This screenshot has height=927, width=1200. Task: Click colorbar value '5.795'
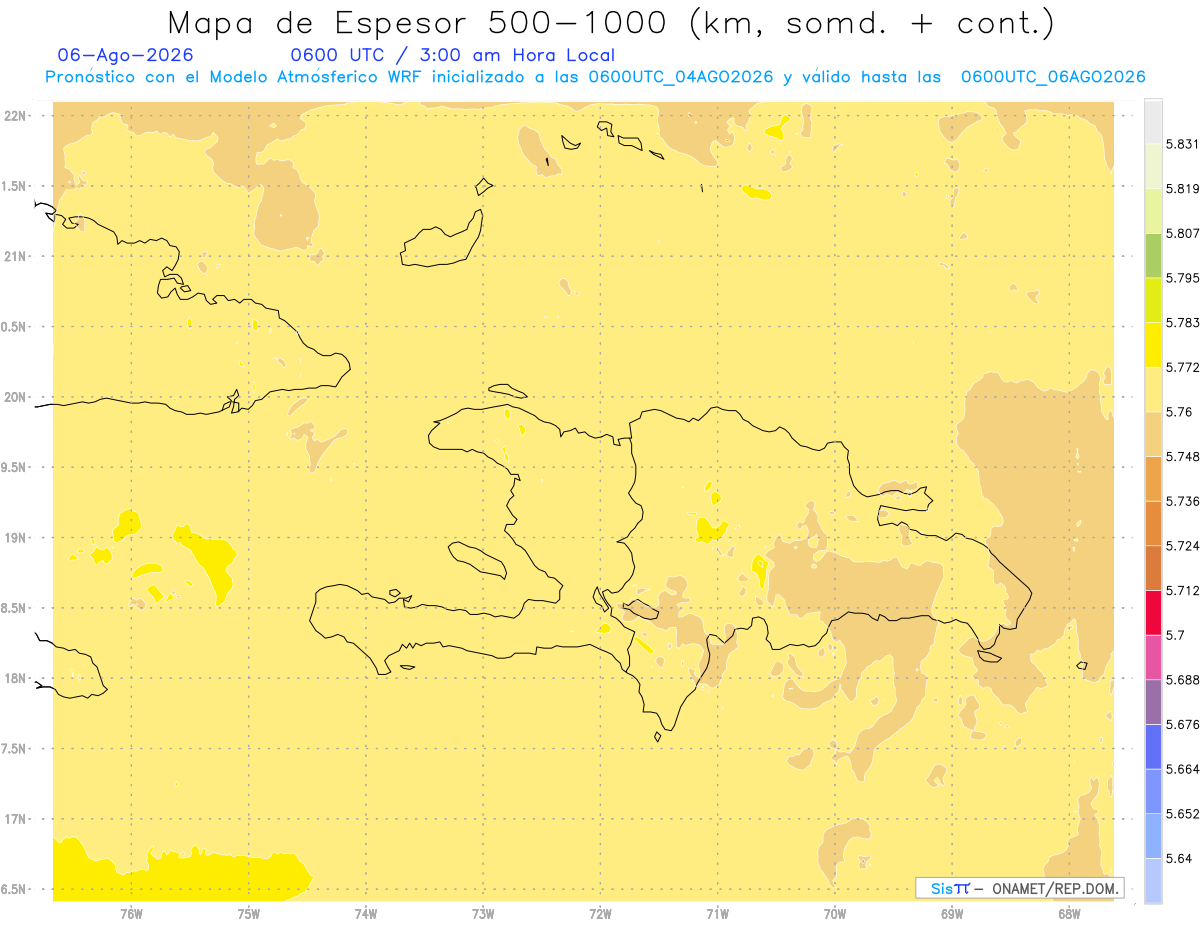click(1182, 278)
